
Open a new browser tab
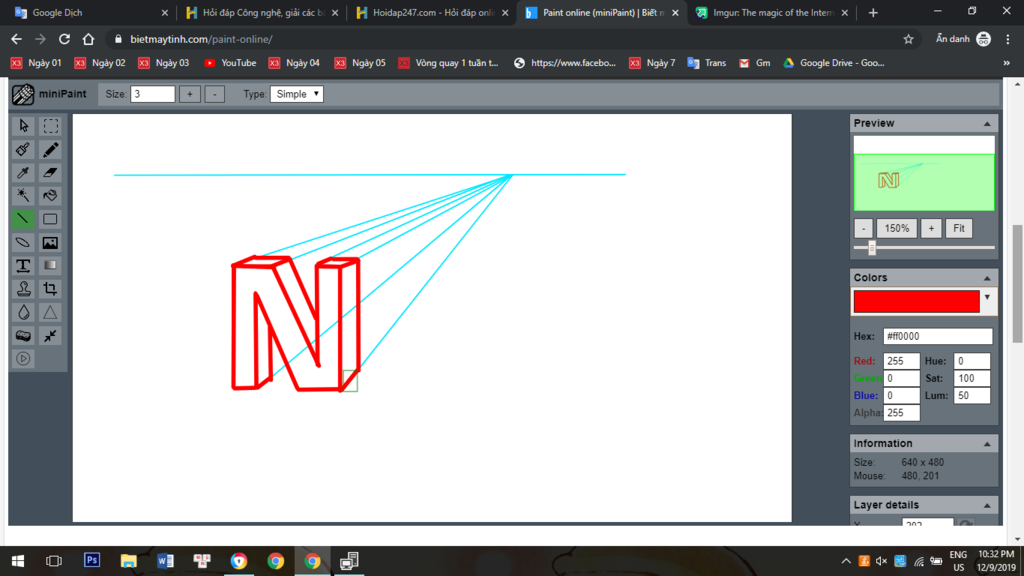873,12
